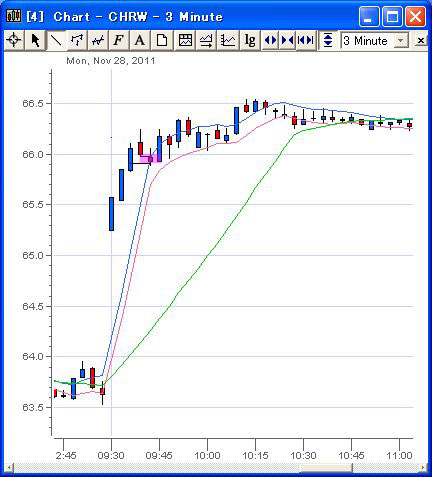Select the crosshair cursor tool
432x477 pixels.
tap(14, 40)
